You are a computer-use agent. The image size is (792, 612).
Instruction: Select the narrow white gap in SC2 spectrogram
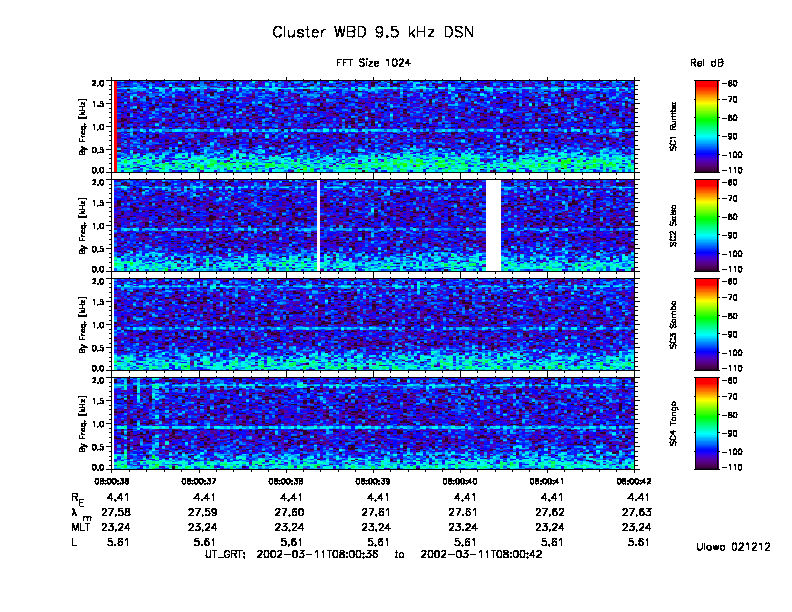[319, 225]
